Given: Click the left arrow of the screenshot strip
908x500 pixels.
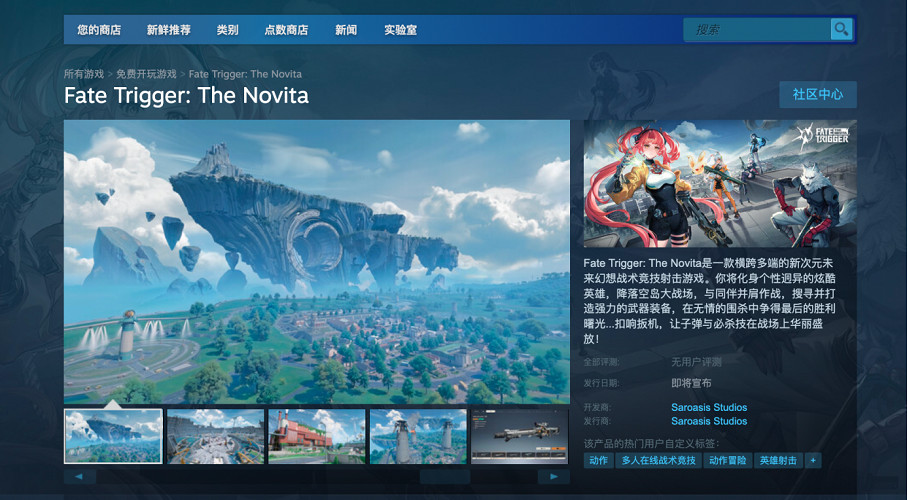Looking at the screenshot, I should [79, 476].
